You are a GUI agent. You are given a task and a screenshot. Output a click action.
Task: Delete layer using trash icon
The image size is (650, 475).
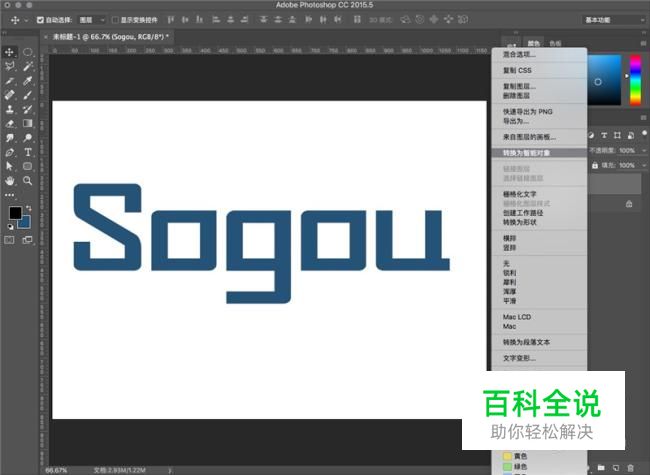631,468
